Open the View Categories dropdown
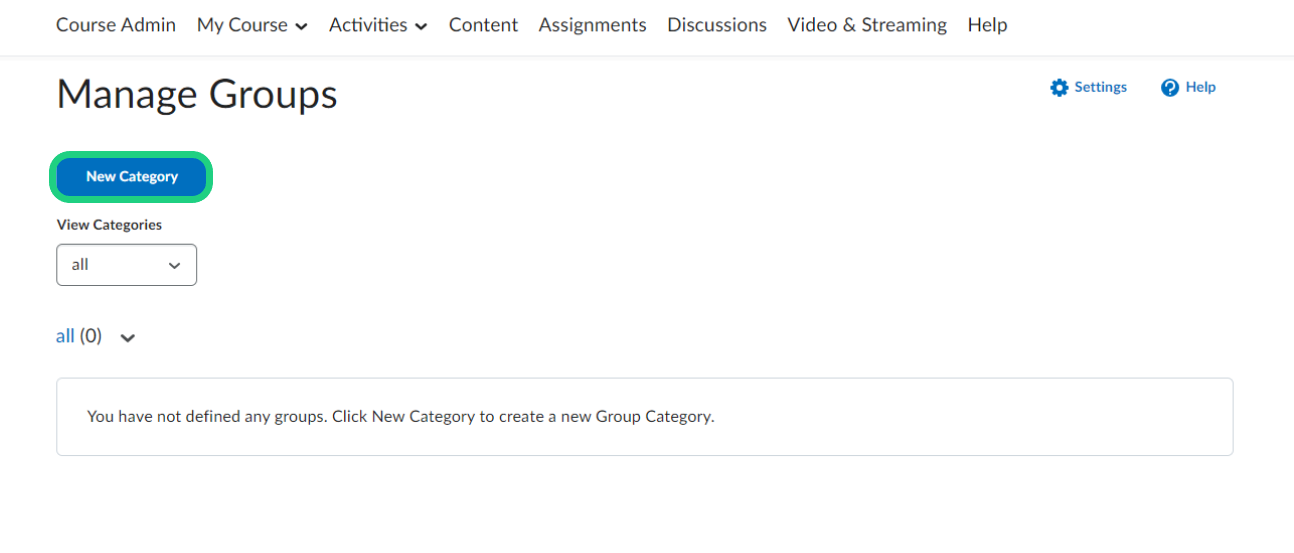1294x553 pixels. (126, 265)
